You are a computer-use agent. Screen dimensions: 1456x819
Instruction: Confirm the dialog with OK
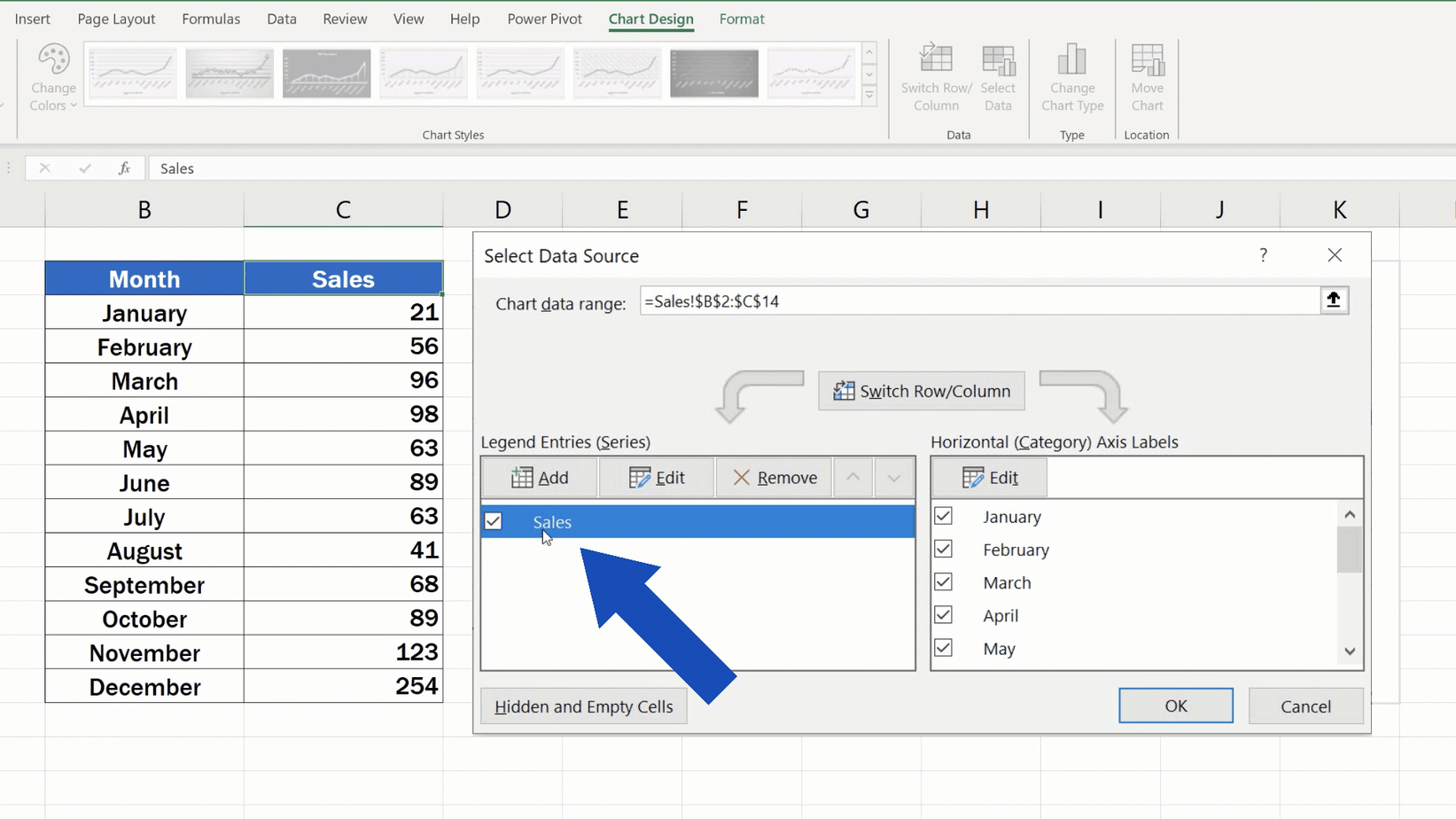coord(1176,706)
